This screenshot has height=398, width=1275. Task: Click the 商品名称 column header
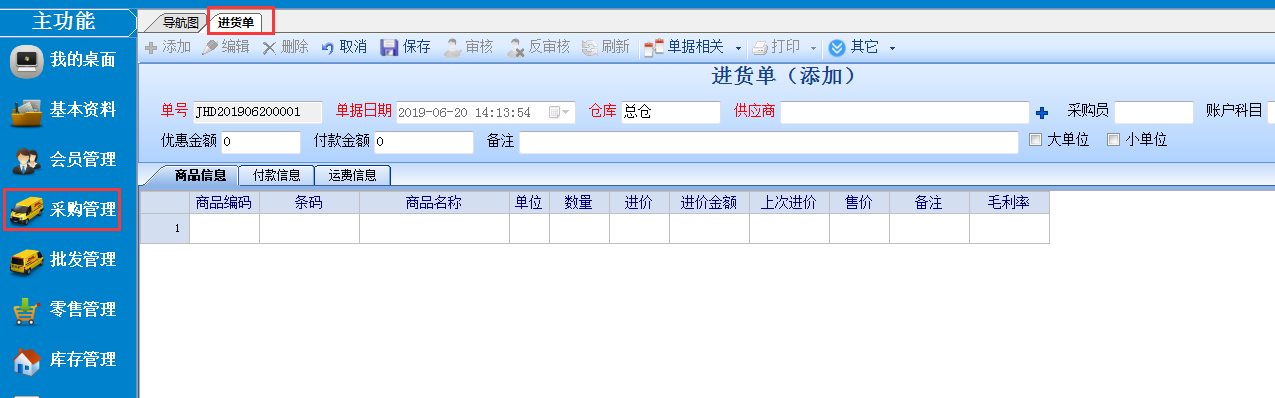coord(434,202)
